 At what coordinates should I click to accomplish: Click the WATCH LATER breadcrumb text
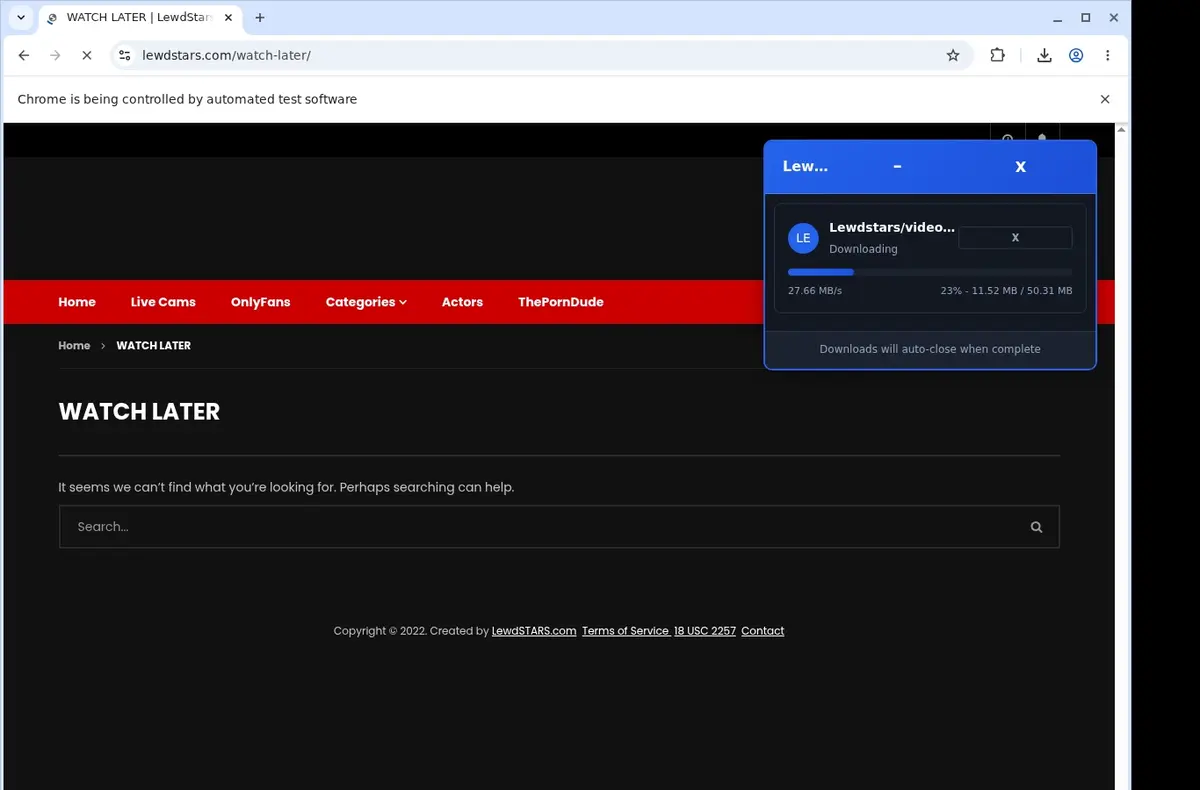(x=153, y=345)
